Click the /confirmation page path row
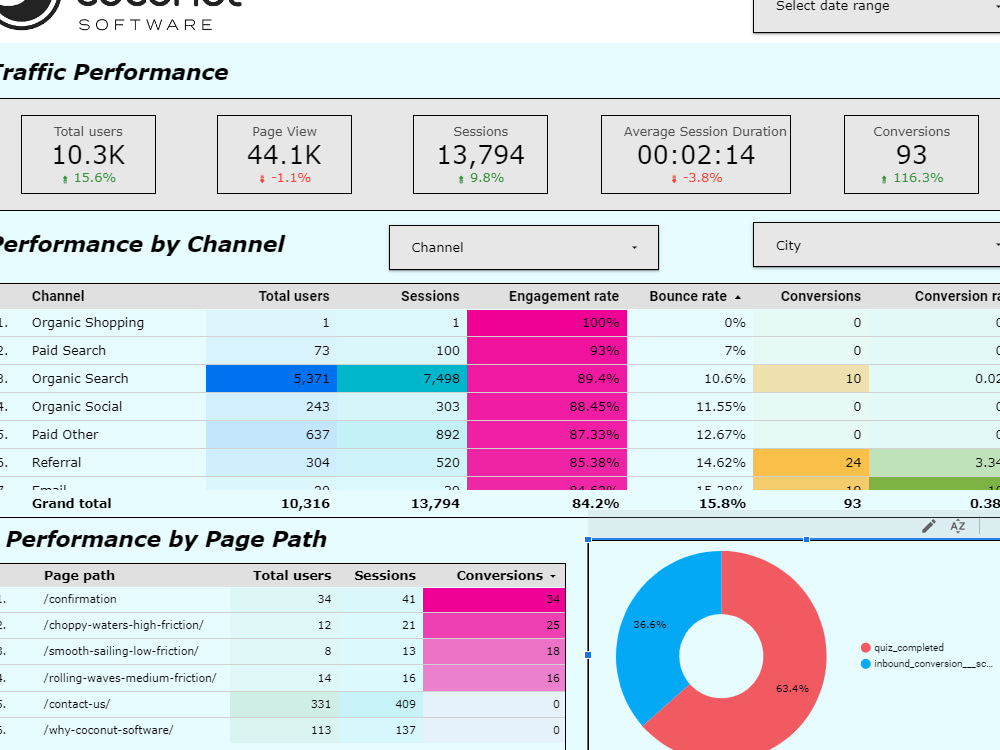This screenshot has width=1000, height=750. pos(283,599)
